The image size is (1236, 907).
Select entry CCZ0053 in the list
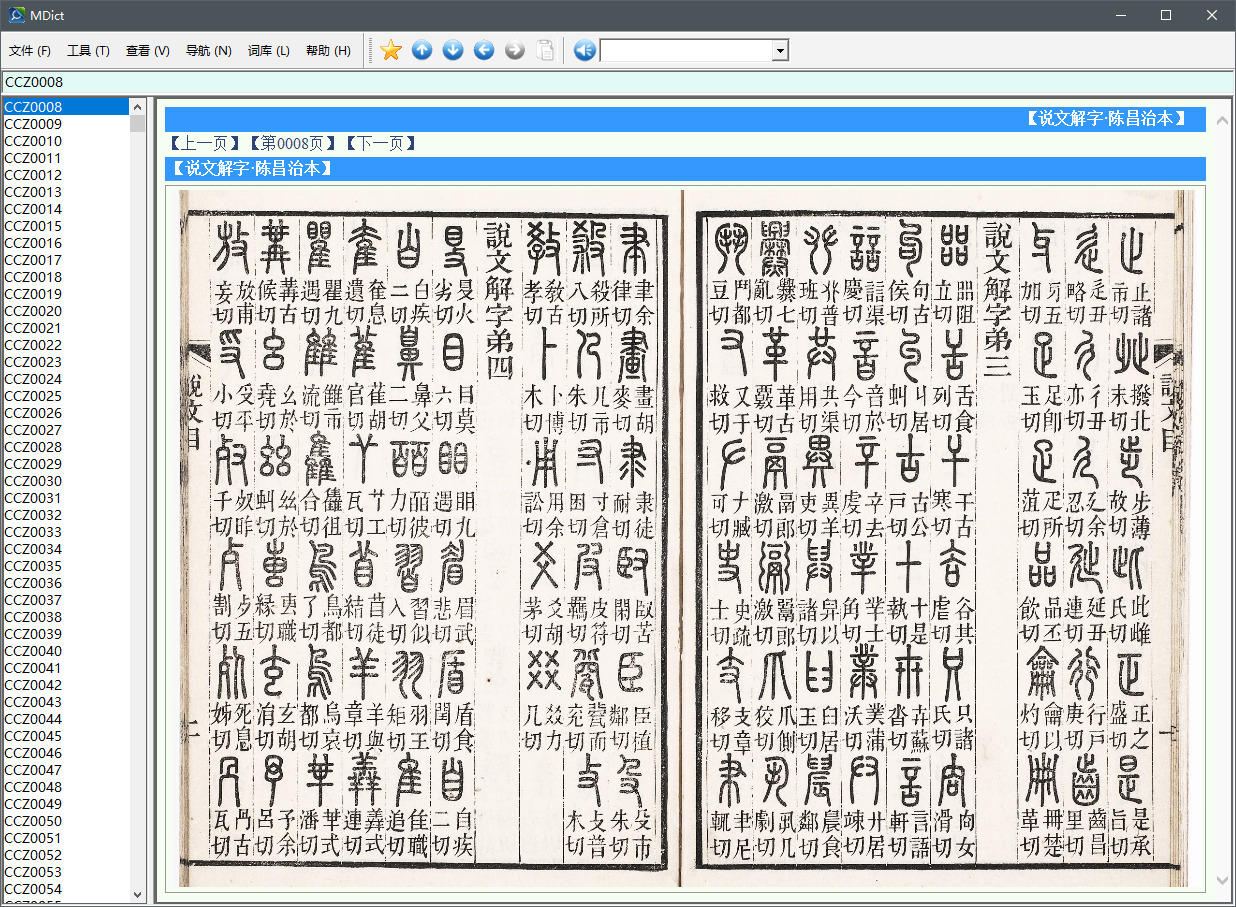(65, 872)
